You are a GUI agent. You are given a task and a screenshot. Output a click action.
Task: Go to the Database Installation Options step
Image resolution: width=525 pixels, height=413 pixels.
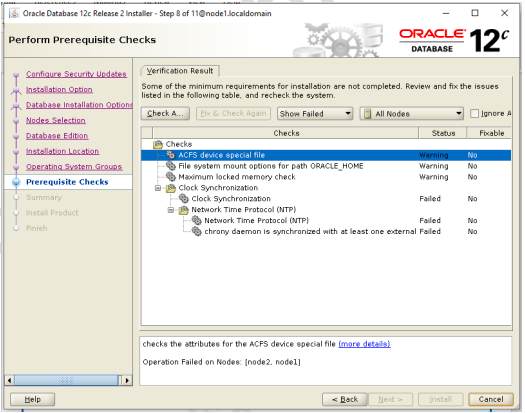(79, 105)
